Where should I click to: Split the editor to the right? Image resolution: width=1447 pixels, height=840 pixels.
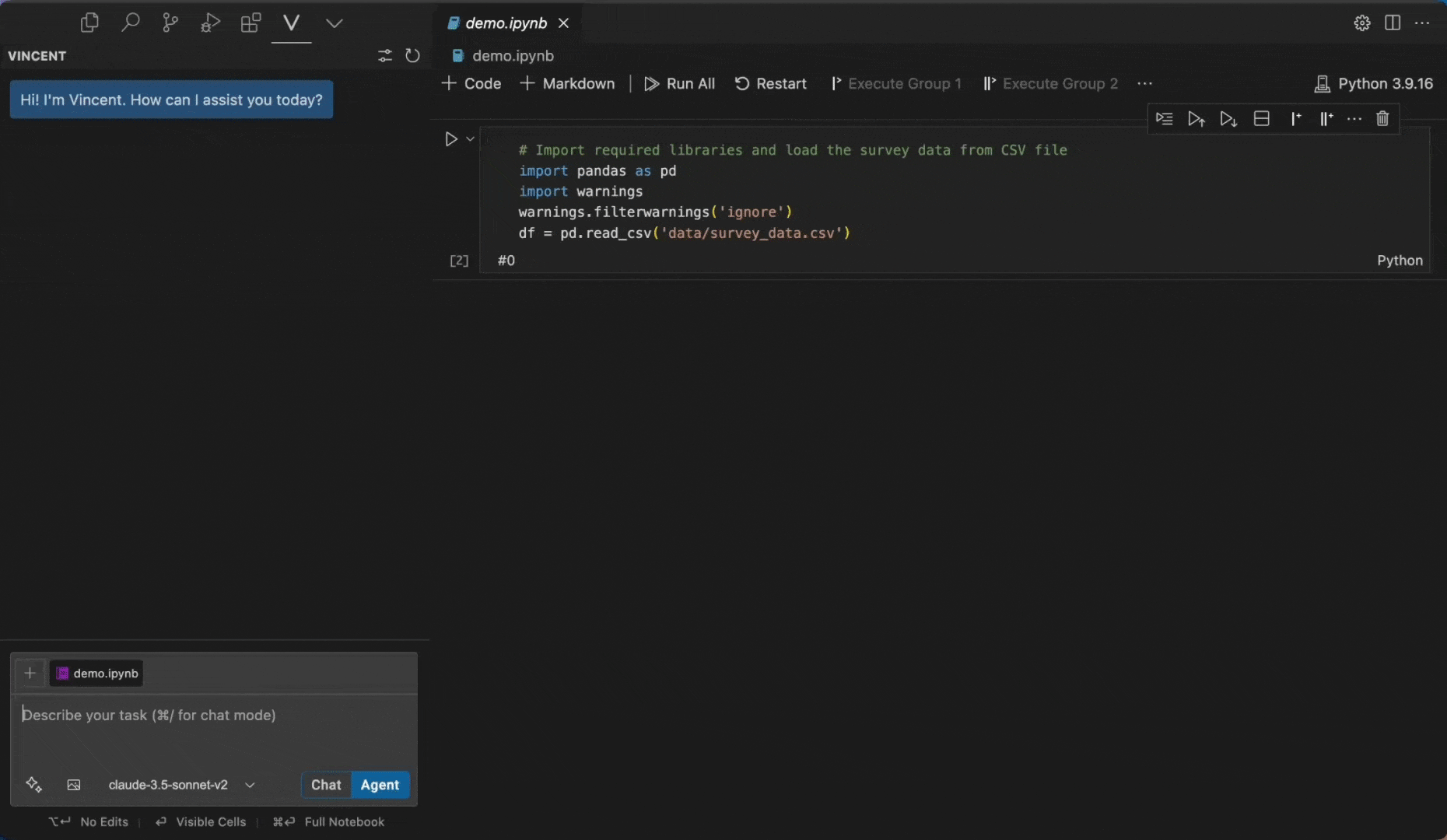point(1393,23)
